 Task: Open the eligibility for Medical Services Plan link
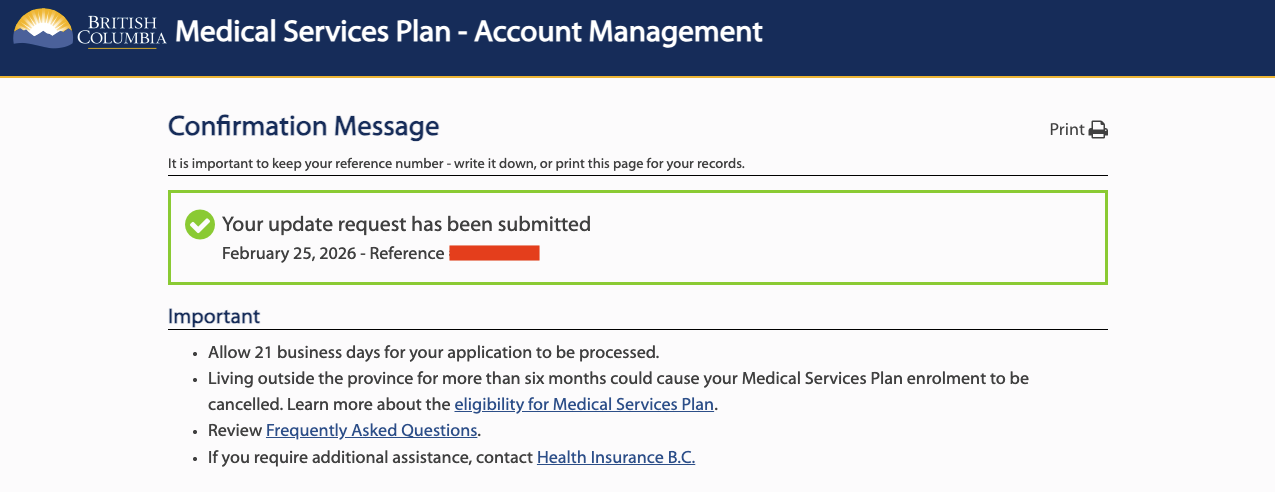pos(585,405)
